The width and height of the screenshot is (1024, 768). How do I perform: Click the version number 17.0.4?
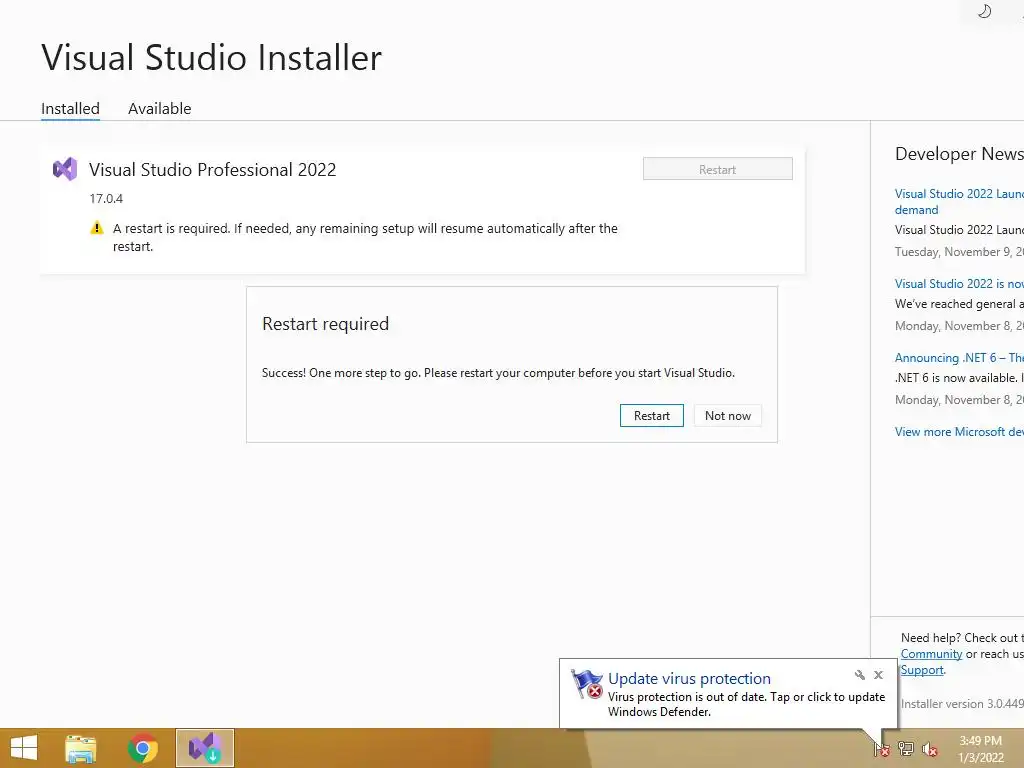106,199
